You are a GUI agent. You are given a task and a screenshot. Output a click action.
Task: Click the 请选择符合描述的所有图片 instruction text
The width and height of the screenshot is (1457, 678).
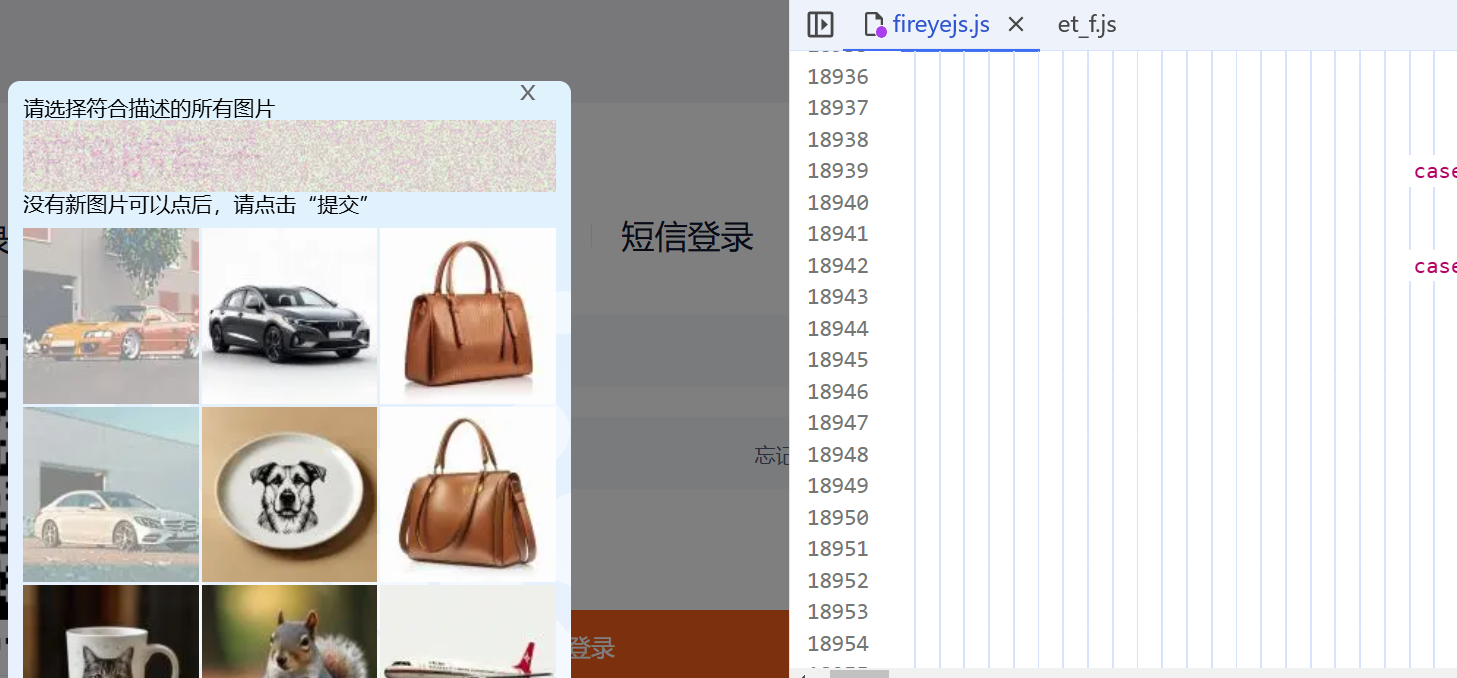tap(149, 108)
